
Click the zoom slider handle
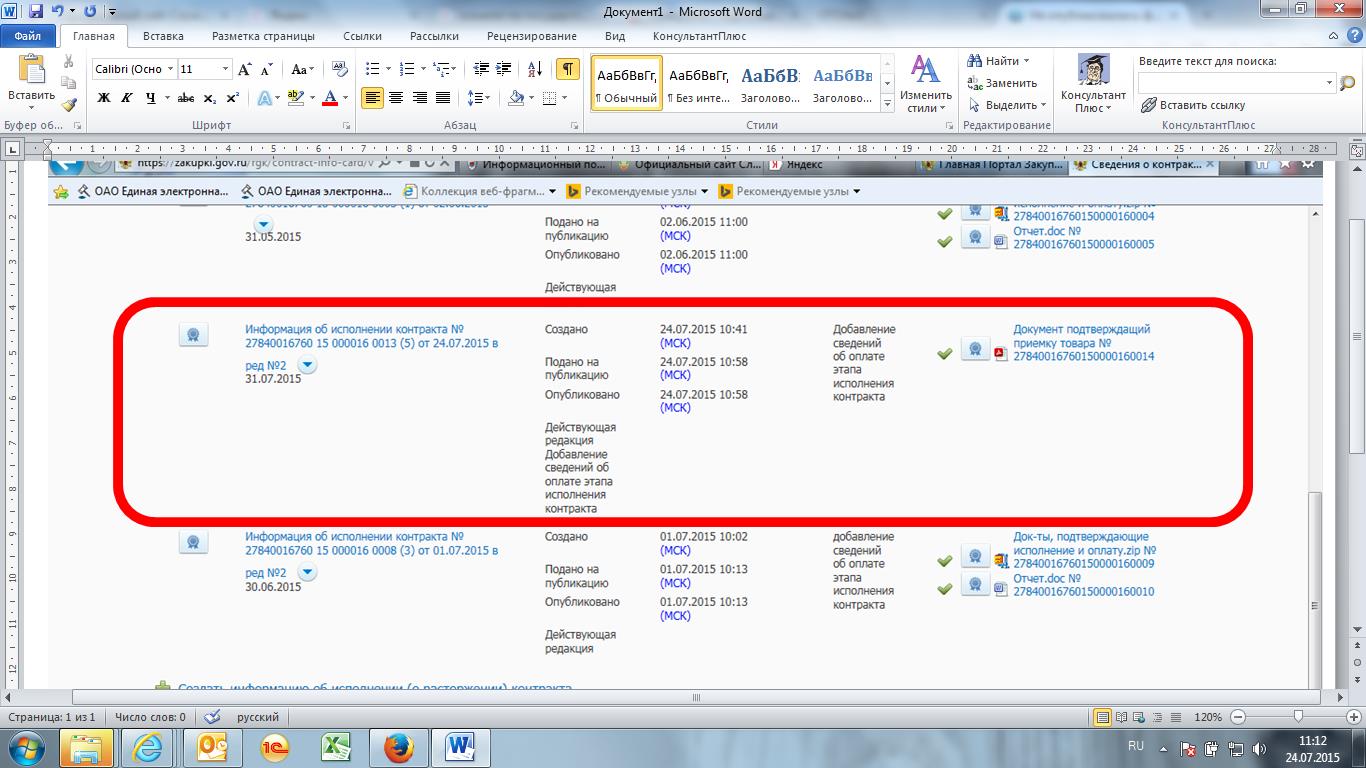click(x=1298, y=717)
